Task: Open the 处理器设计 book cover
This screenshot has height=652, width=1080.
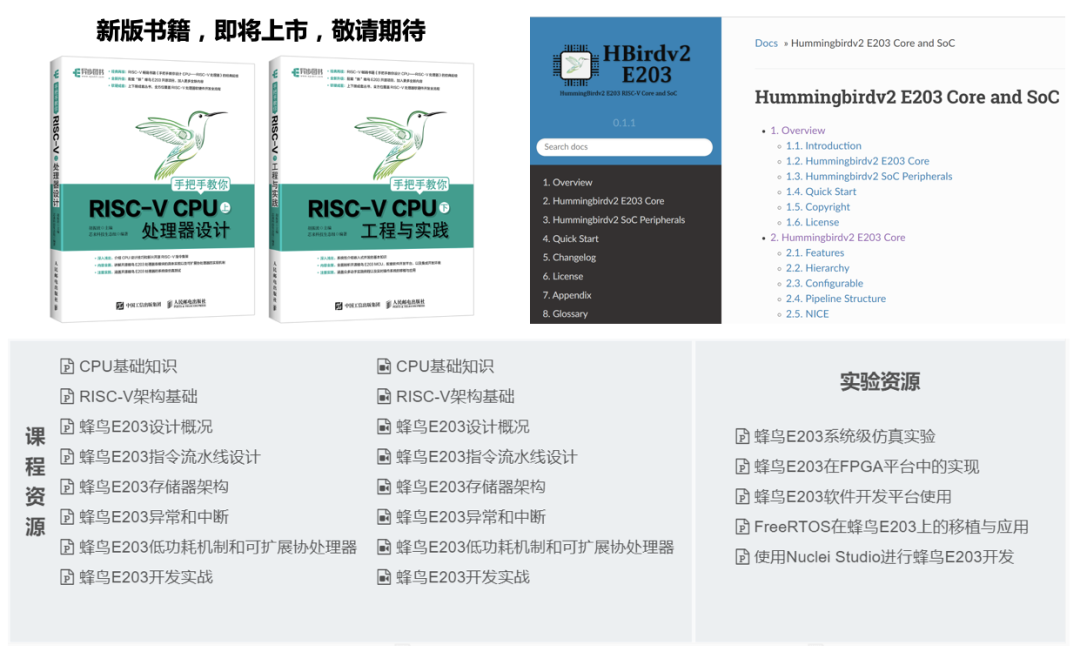Action: [x=152, y=189]
